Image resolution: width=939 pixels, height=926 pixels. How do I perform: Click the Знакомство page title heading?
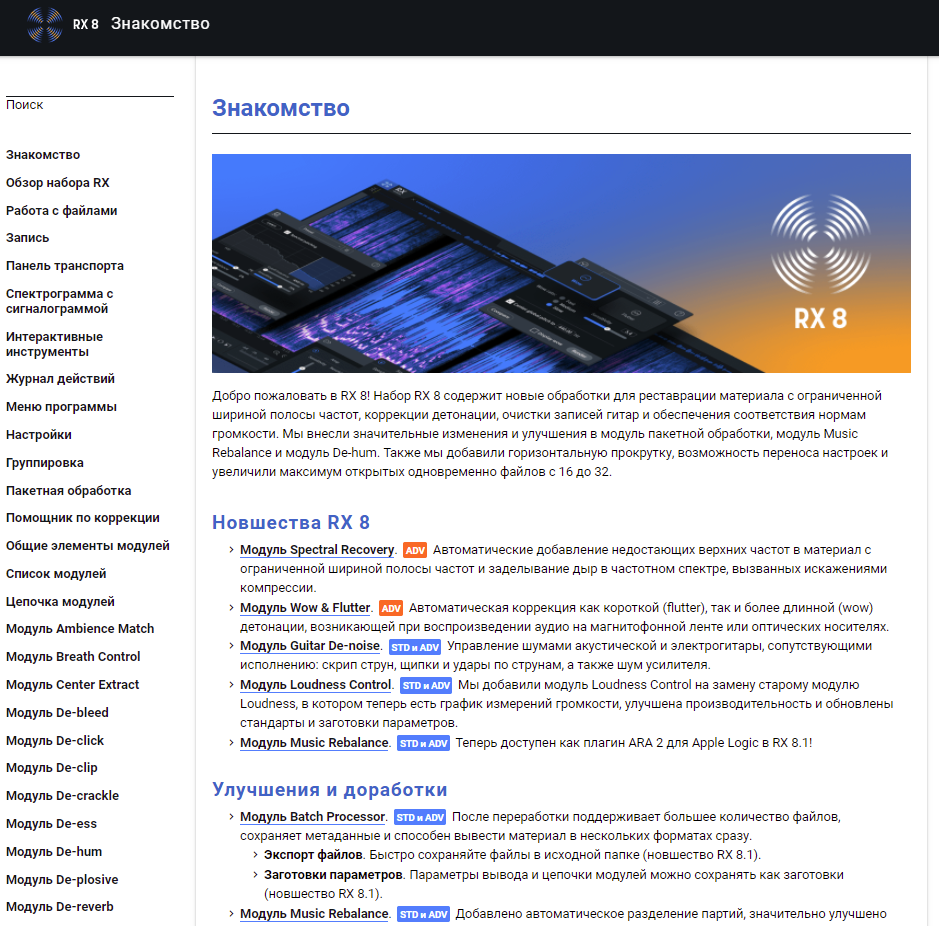[281, 108]
